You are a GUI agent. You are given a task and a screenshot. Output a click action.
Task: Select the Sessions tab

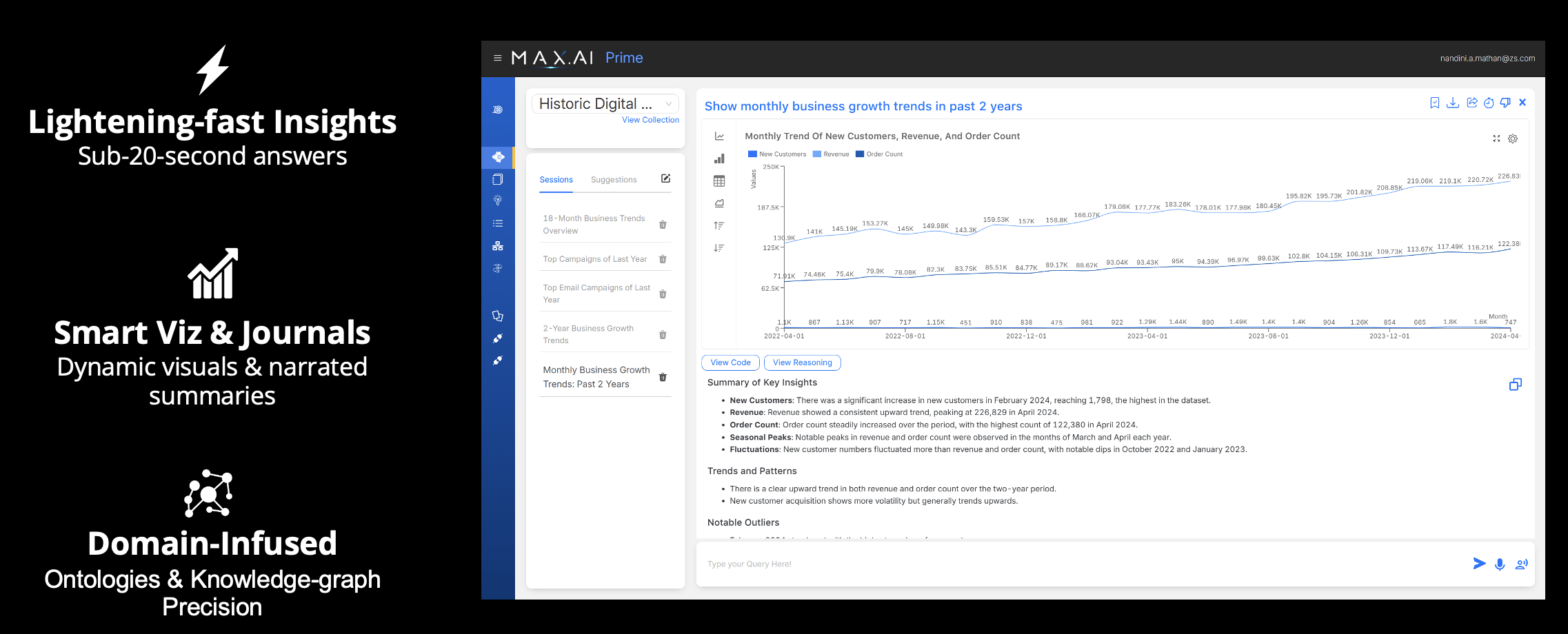556,180
